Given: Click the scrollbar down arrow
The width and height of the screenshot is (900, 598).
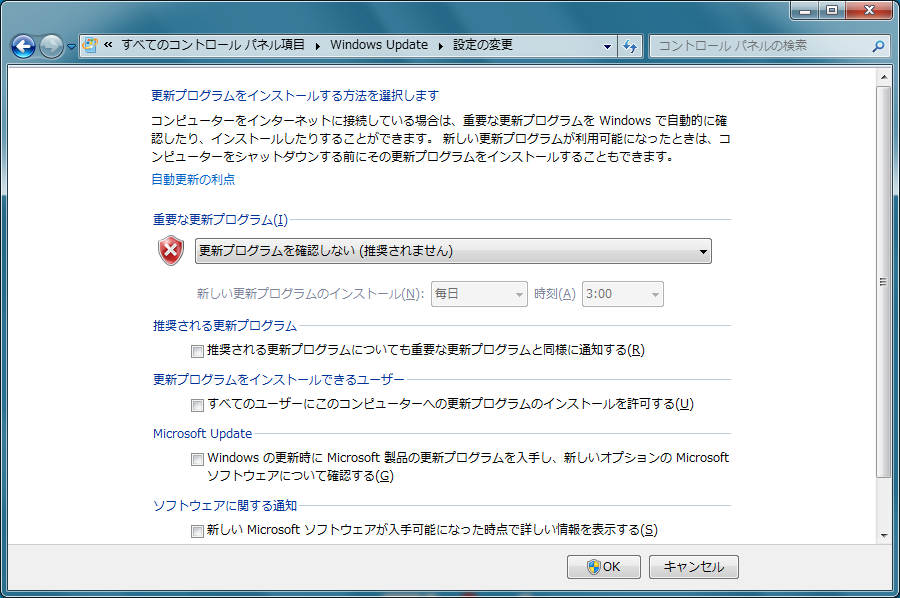Looking at the screenshot, I should [884, 535].
